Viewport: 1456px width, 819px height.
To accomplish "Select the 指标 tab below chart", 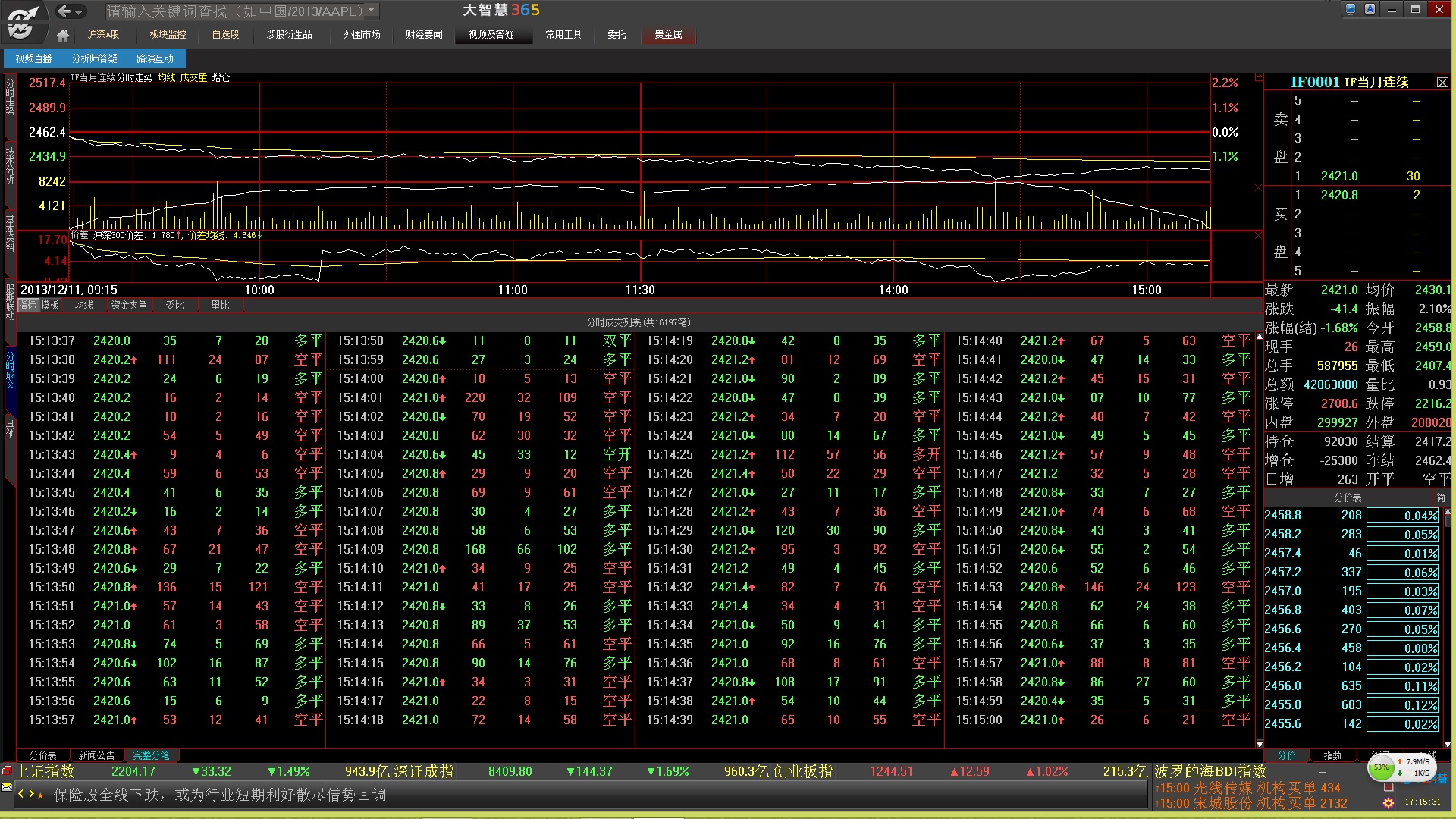I will 27,305.
